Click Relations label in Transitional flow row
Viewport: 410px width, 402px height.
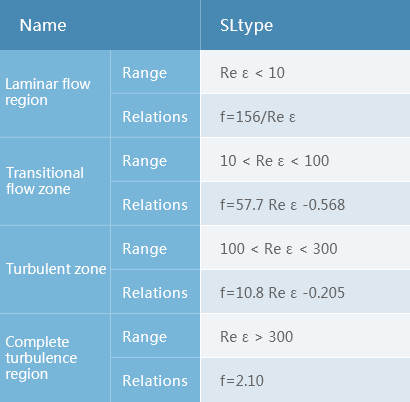[155, 204]
